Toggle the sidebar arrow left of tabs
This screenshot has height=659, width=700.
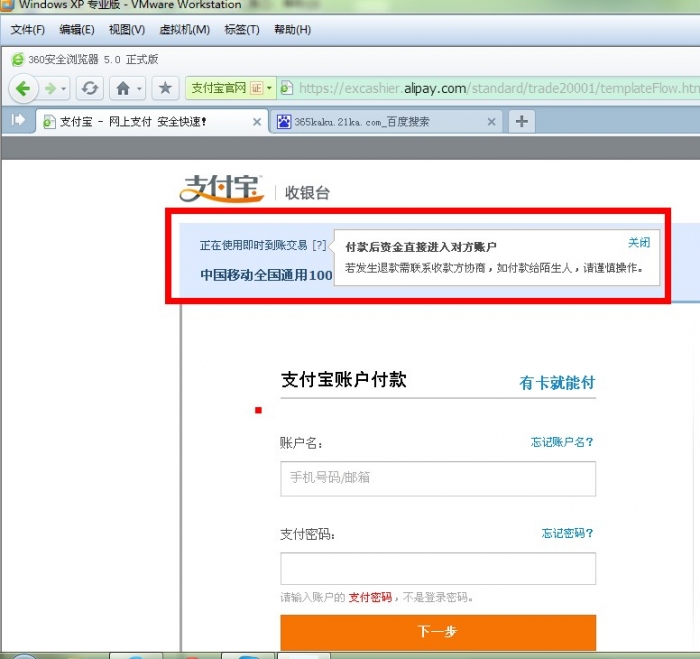coord(18,120)
